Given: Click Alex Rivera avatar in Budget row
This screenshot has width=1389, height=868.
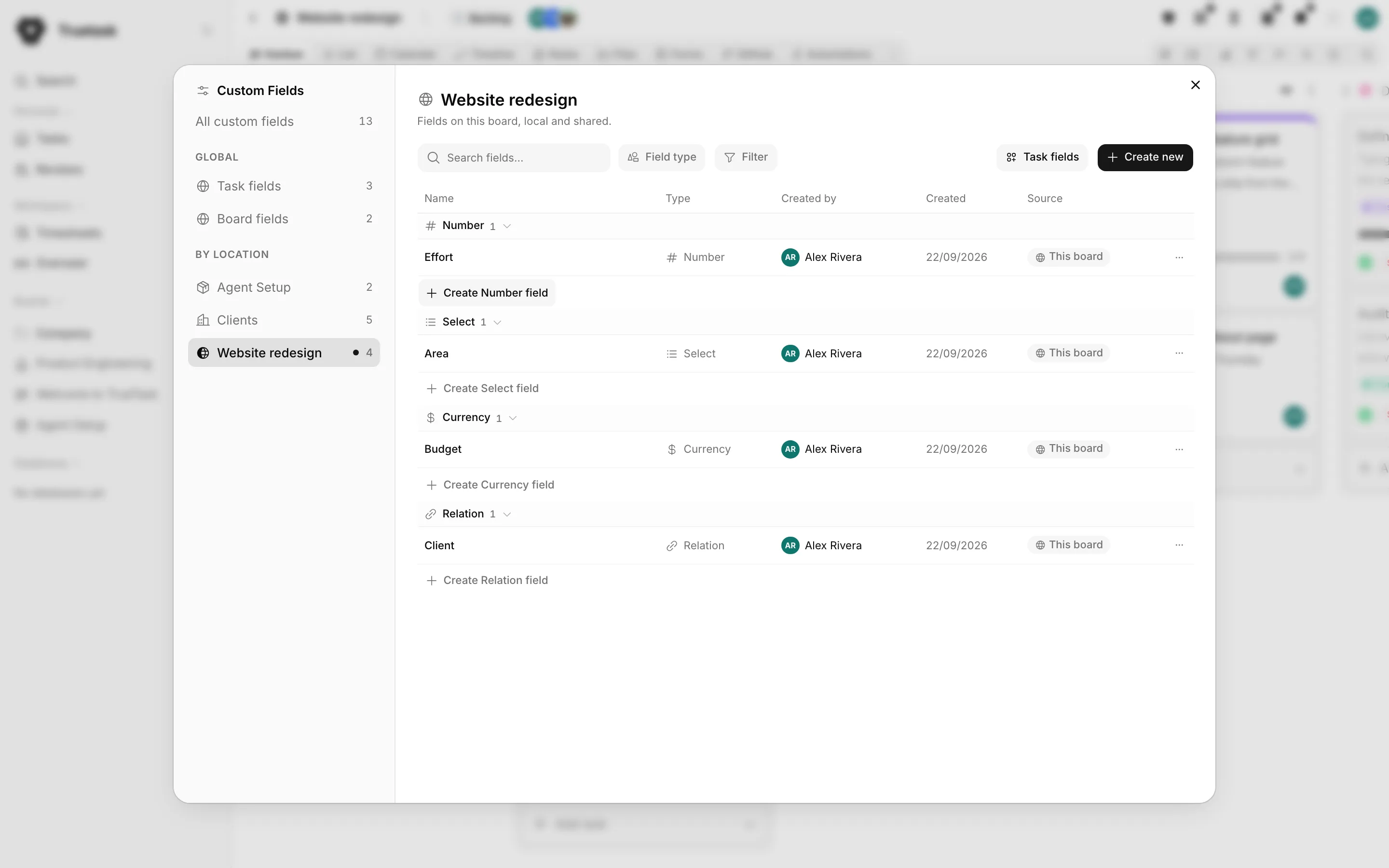Looking at the screenshot, I should pyautogui.click(x=790, y=449).
